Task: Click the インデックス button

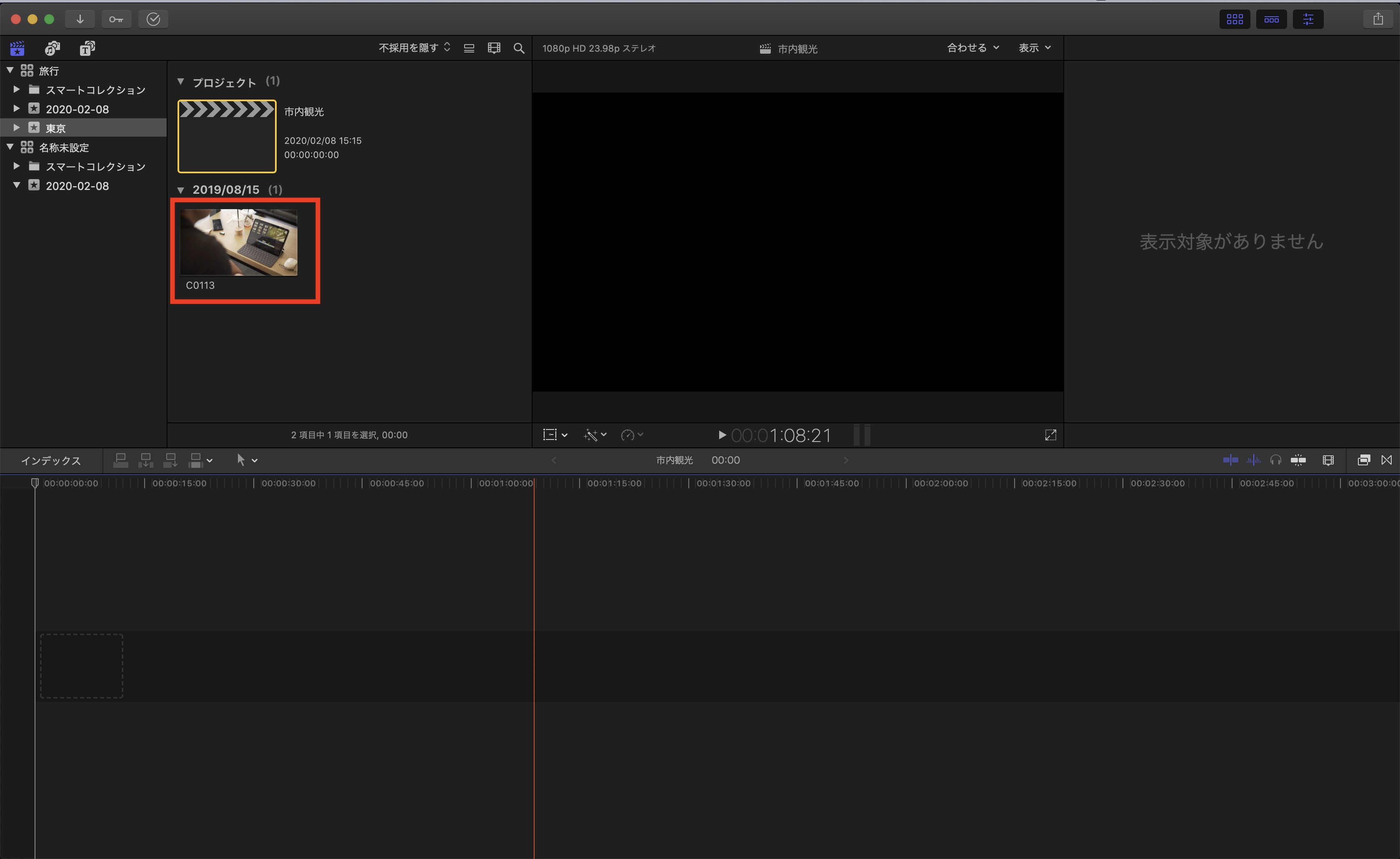Action: click(x=51, y=461)
